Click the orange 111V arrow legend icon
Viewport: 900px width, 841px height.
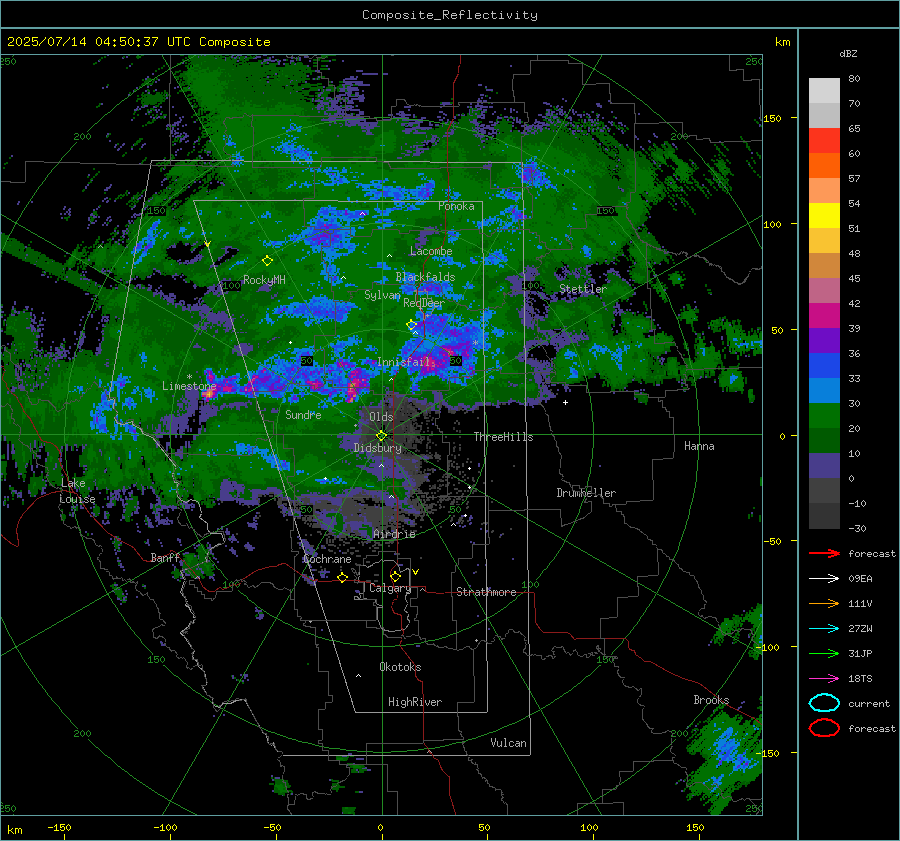pyautogui.click(x=824, y=603)
